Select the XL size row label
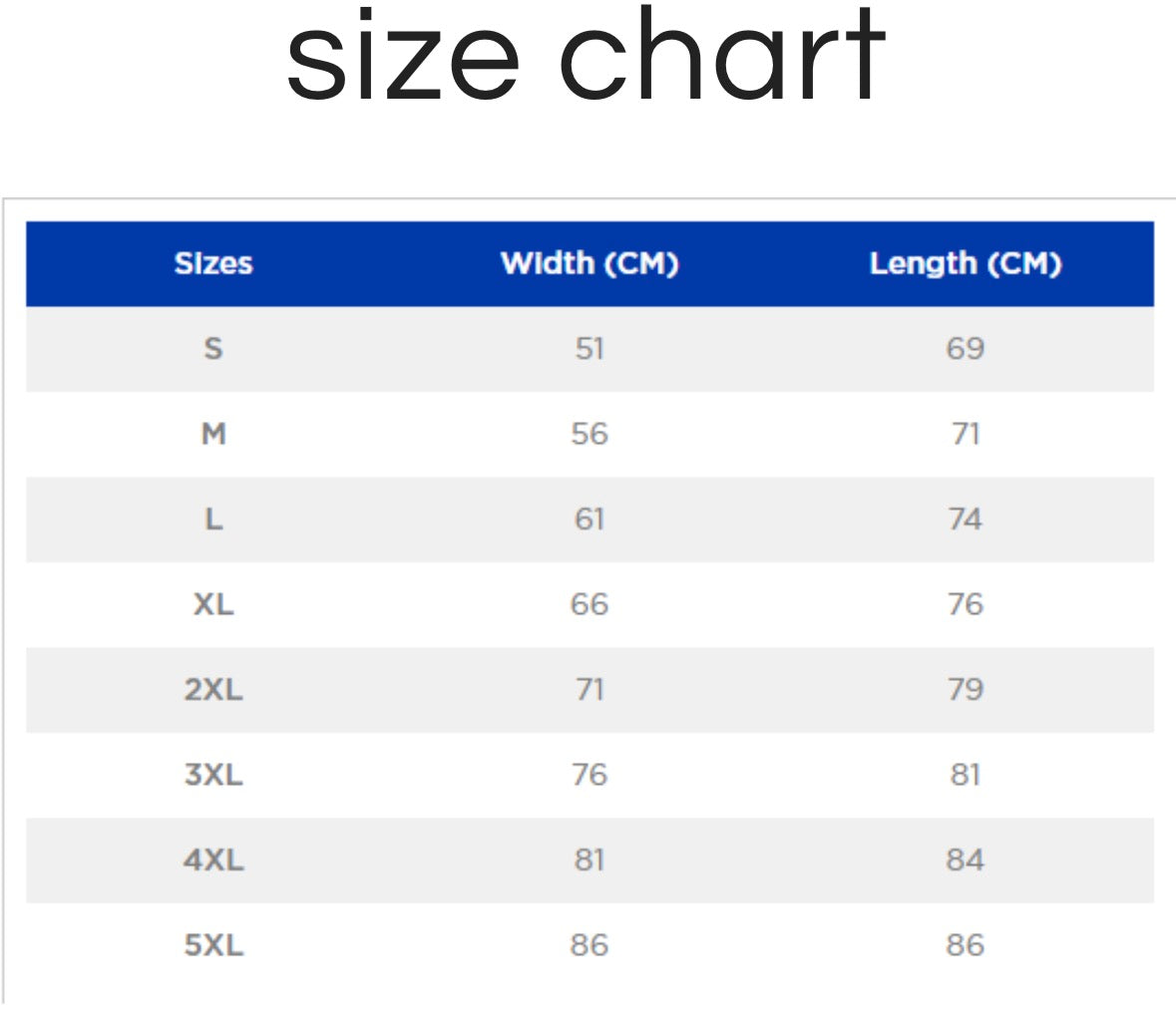This screenshot has width=1176, height=1024. click(213, 604)
